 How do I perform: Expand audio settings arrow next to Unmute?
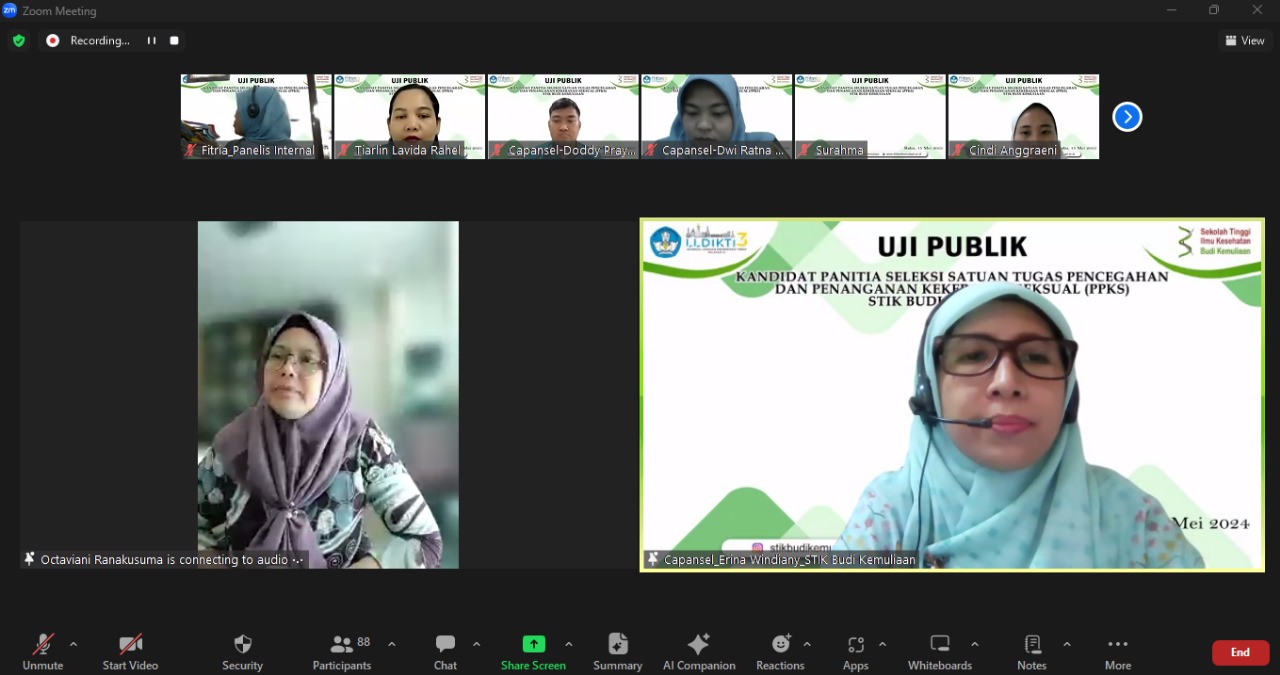pos(73,644)
